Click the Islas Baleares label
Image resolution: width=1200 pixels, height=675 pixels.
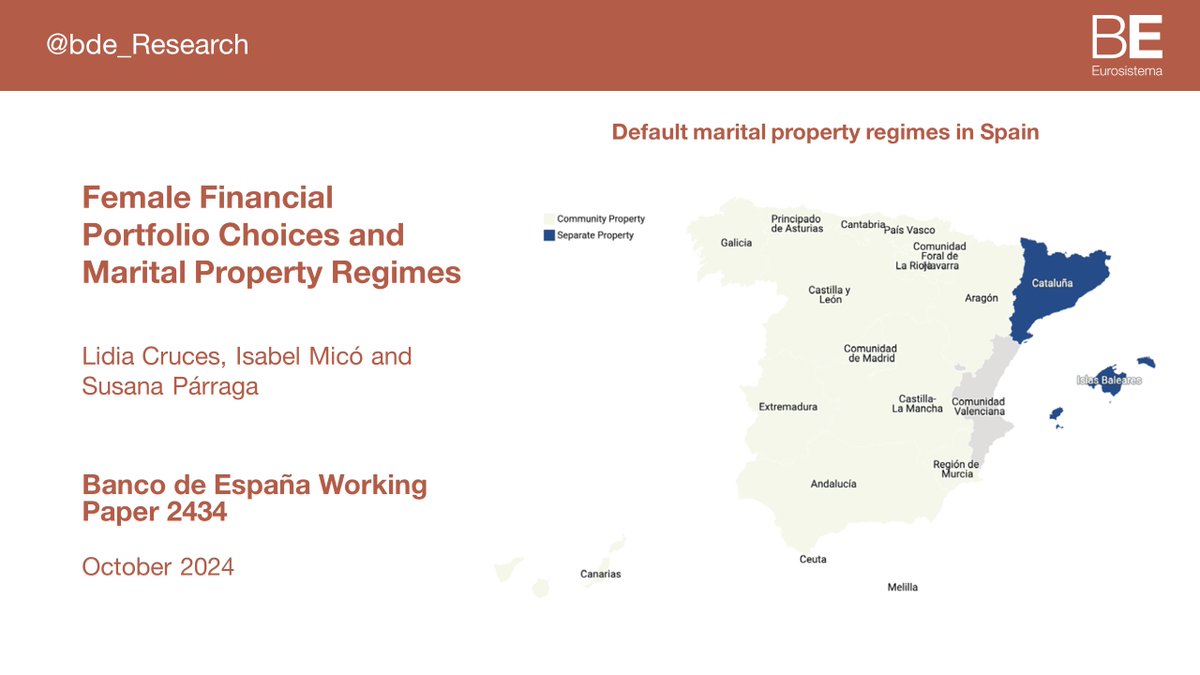point(1109,380)
